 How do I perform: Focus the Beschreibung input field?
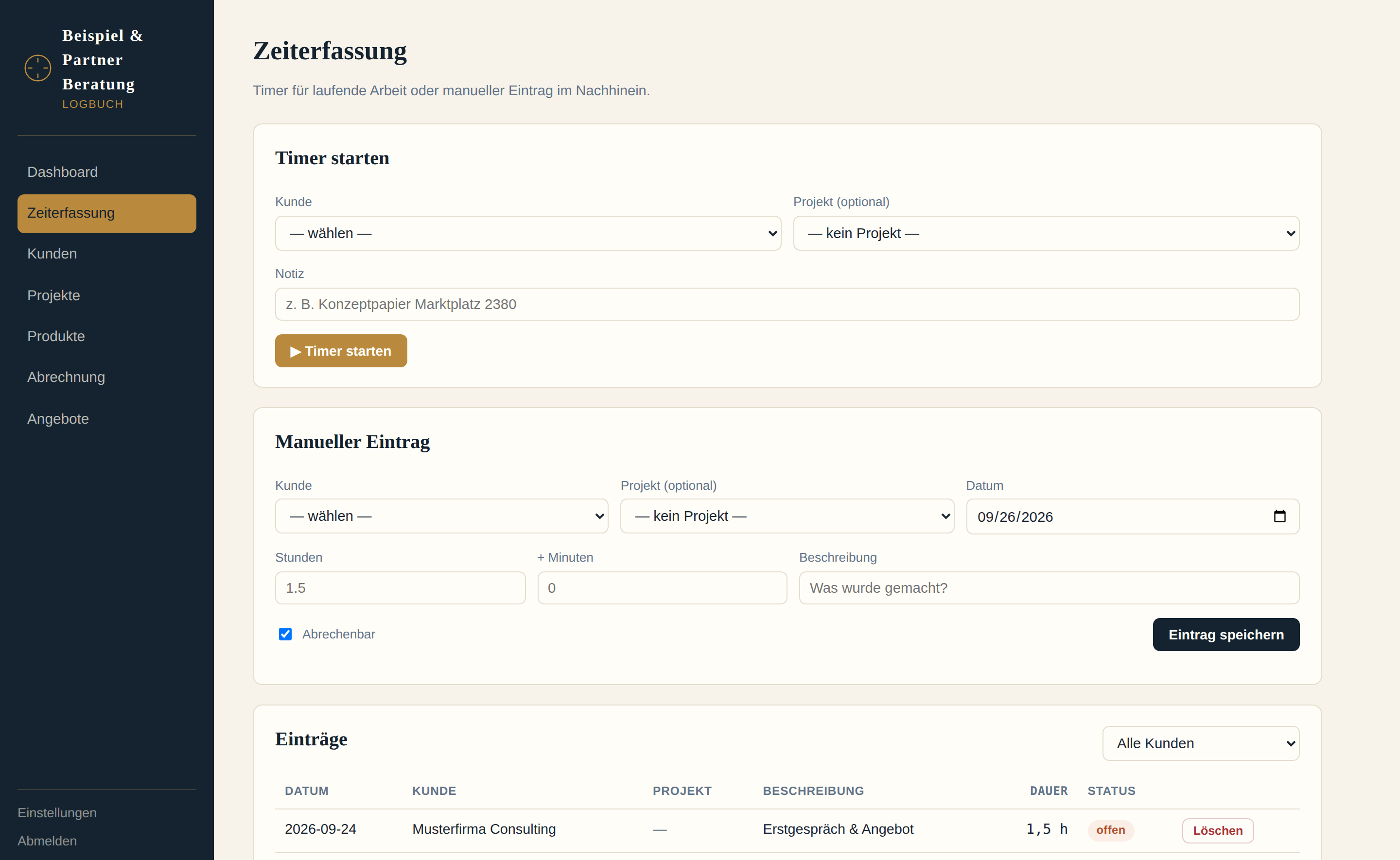(x=1049, y=587)
